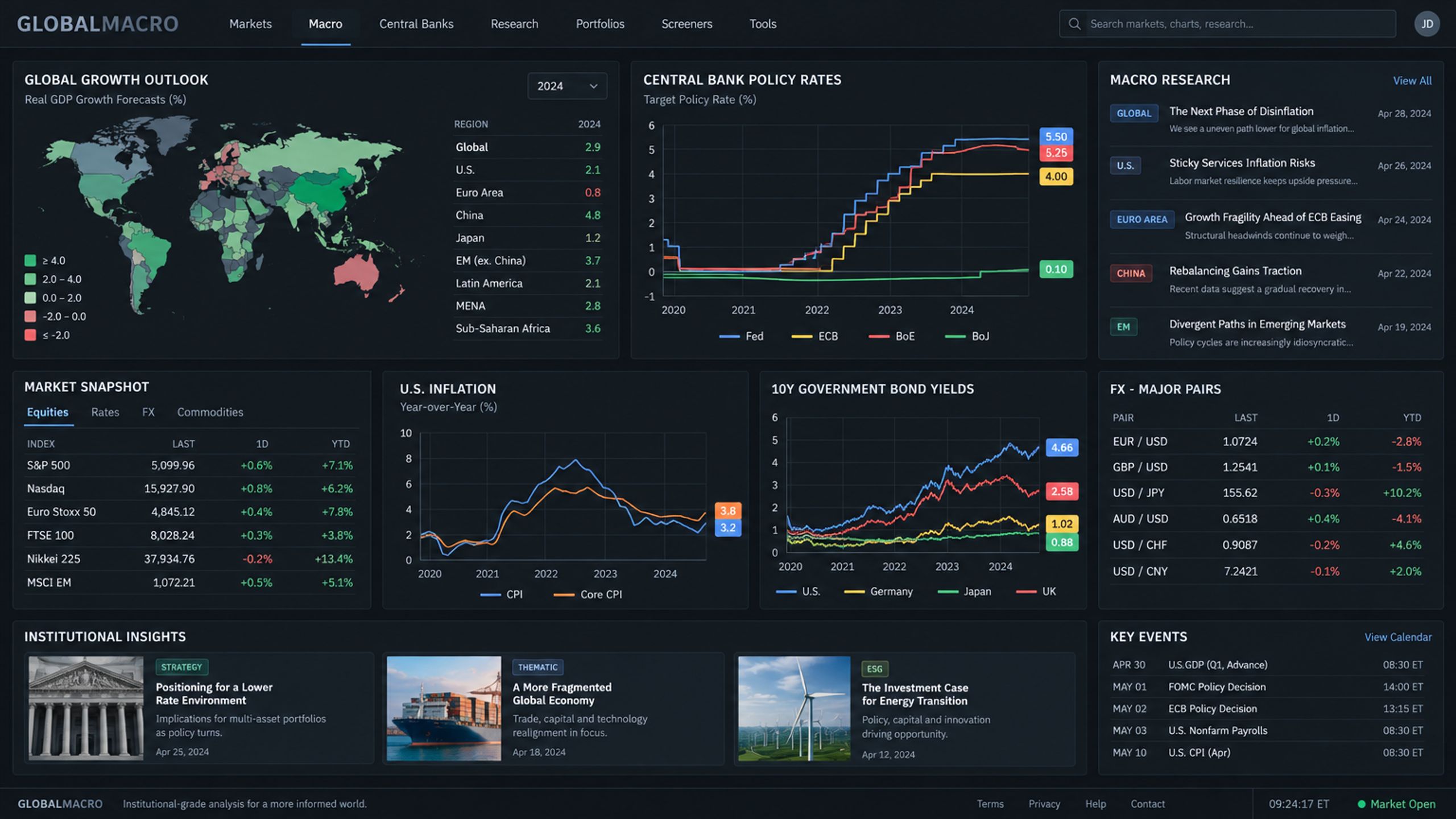The image size is (1456, 819).
Task: Click View All in Macro Research
Action: click(x=1412, y=81)
